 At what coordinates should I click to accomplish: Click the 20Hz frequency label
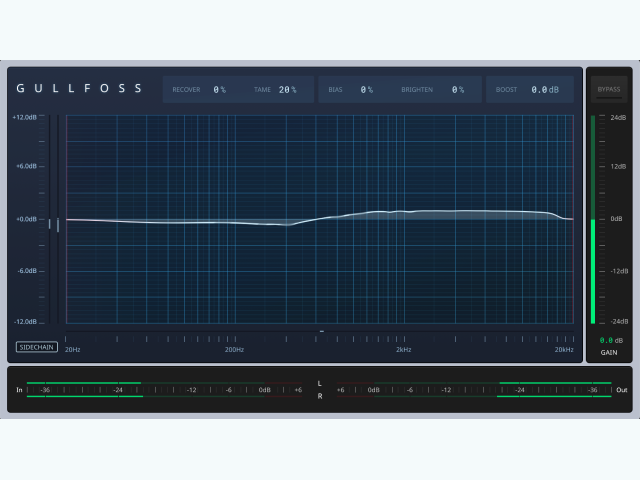(x=73, y=350)
